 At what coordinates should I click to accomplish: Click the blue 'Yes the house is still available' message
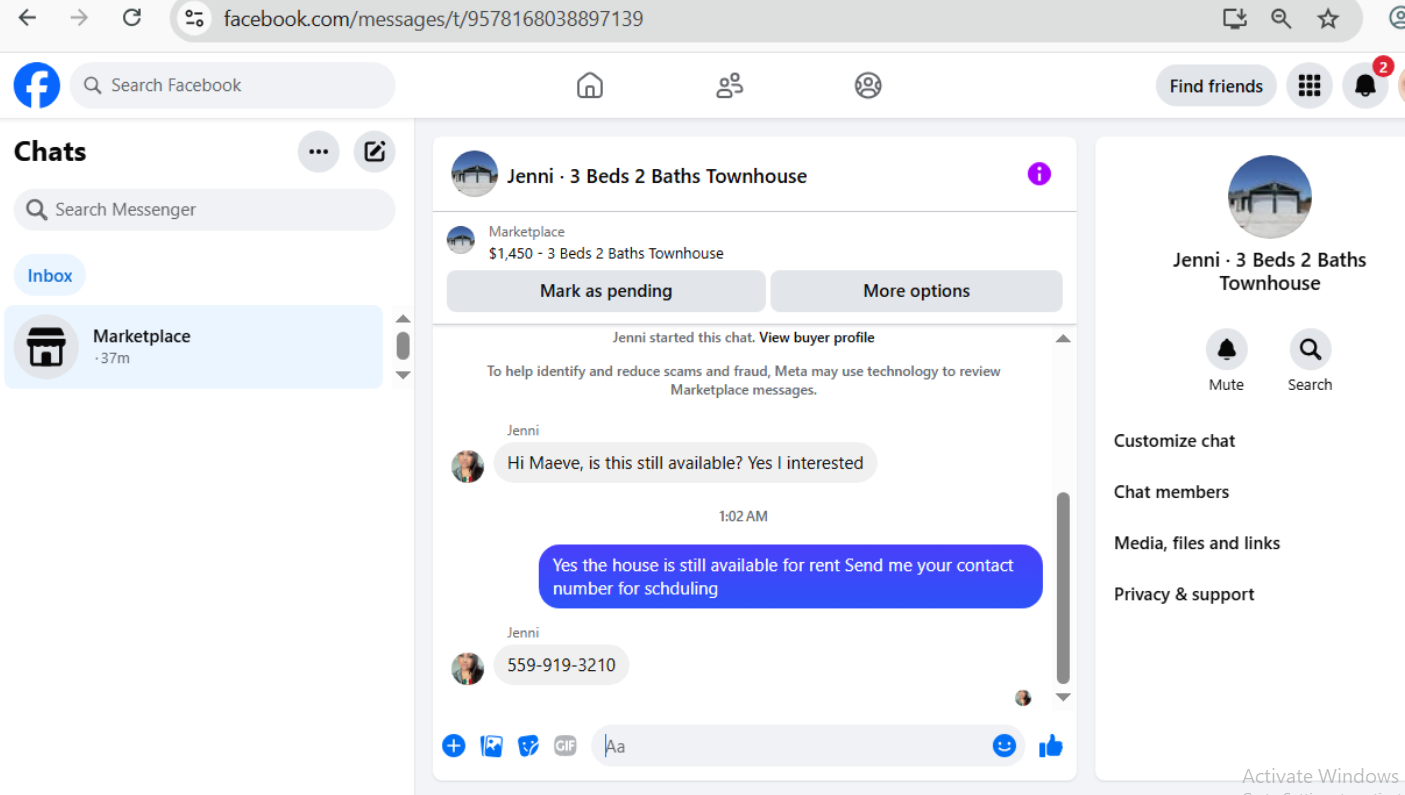[790, 577]
